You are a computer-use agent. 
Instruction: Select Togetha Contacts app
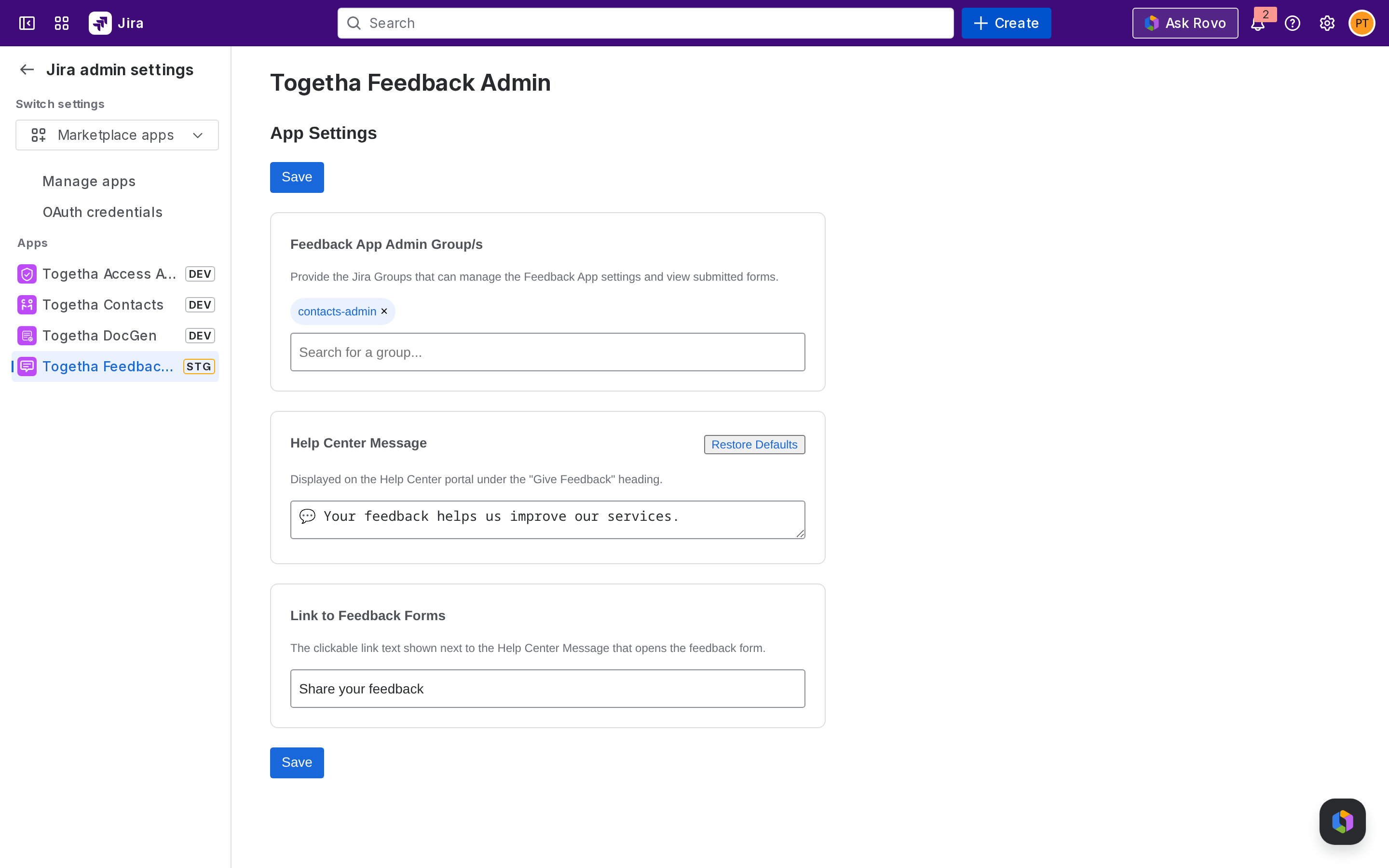(x=115, y=305)
